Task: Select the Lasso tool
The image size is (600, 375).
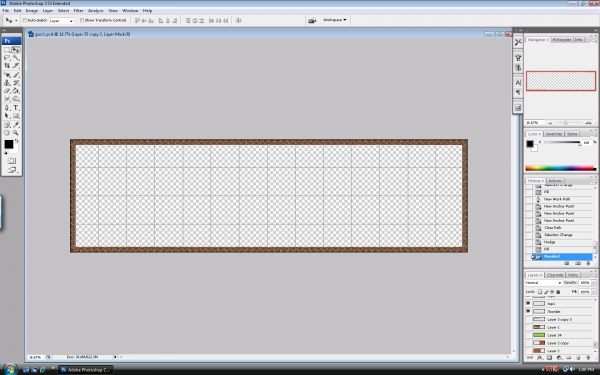Action: pos(7,58)
